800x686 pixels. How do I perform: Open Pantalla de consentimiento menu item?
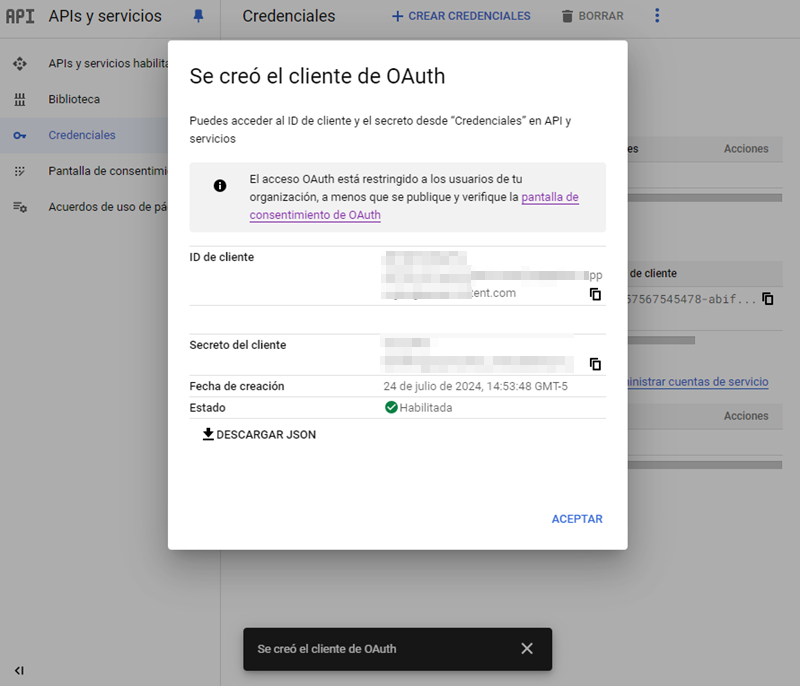[107, 171]
